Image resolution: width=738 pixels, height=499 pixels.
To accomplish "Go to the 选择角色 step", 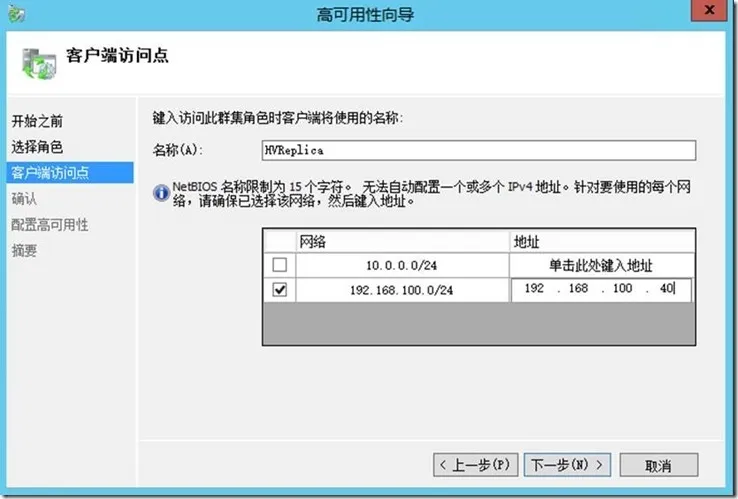I will (37, 147).
